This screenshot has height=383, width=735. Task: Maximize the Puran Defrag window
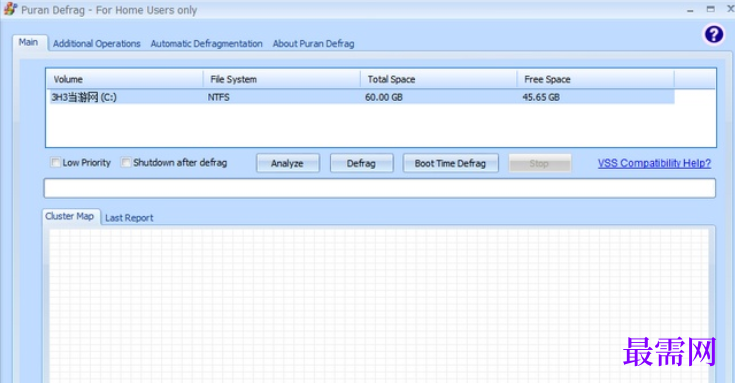pos(711,9)
